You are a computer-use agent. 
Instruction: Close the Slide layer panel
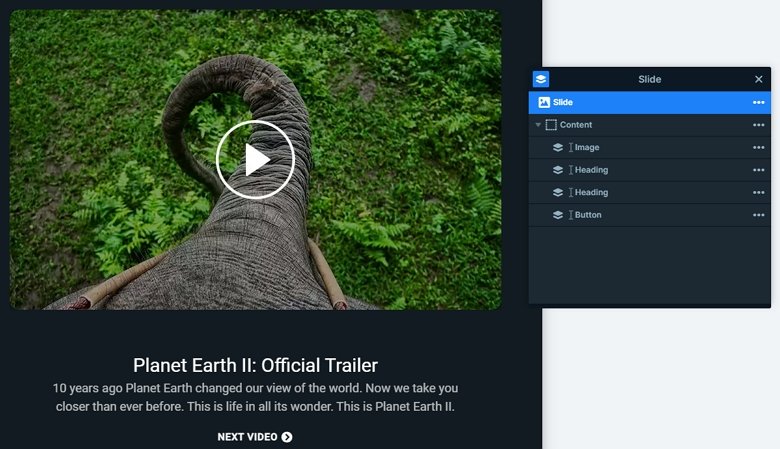[x=759, y=79]
